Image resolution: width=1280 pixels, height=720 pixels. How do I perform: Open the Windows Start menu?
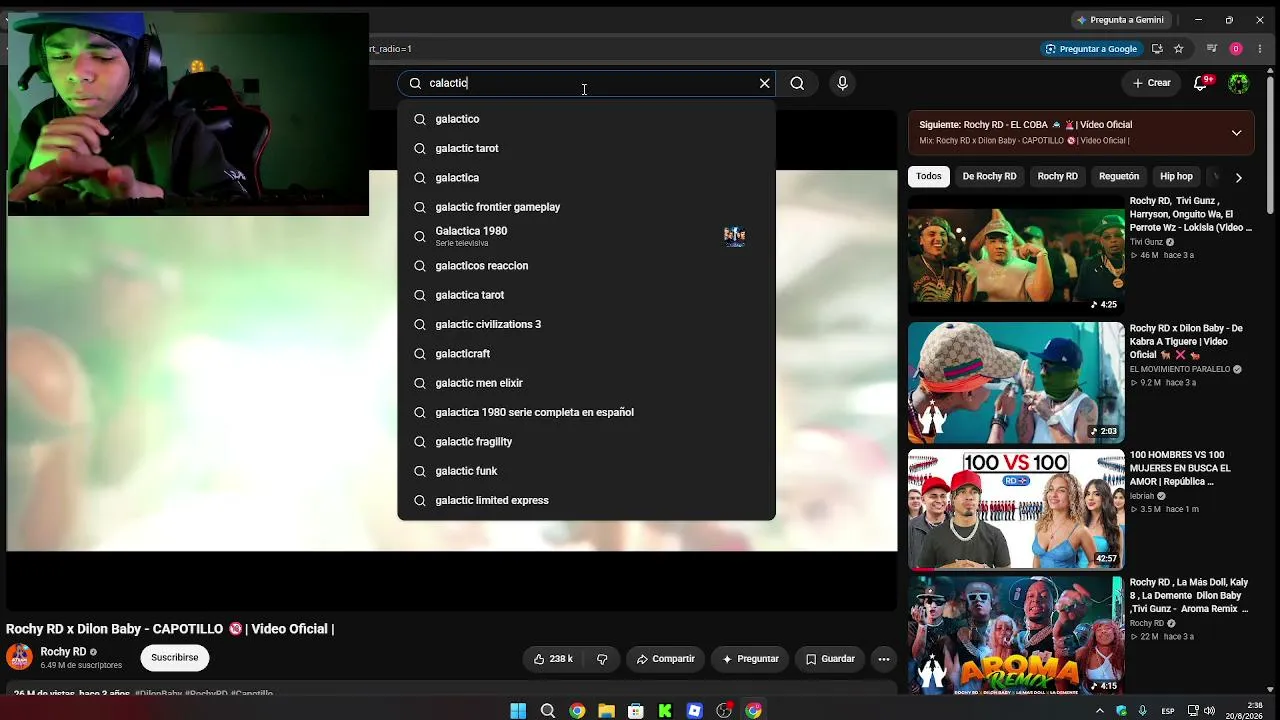[518, 711]
